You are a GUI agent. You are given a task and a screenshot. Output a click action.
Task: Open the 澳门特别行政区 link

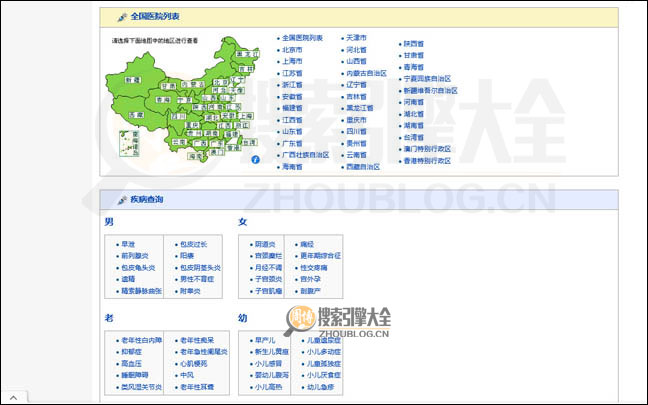pos(427,149)
